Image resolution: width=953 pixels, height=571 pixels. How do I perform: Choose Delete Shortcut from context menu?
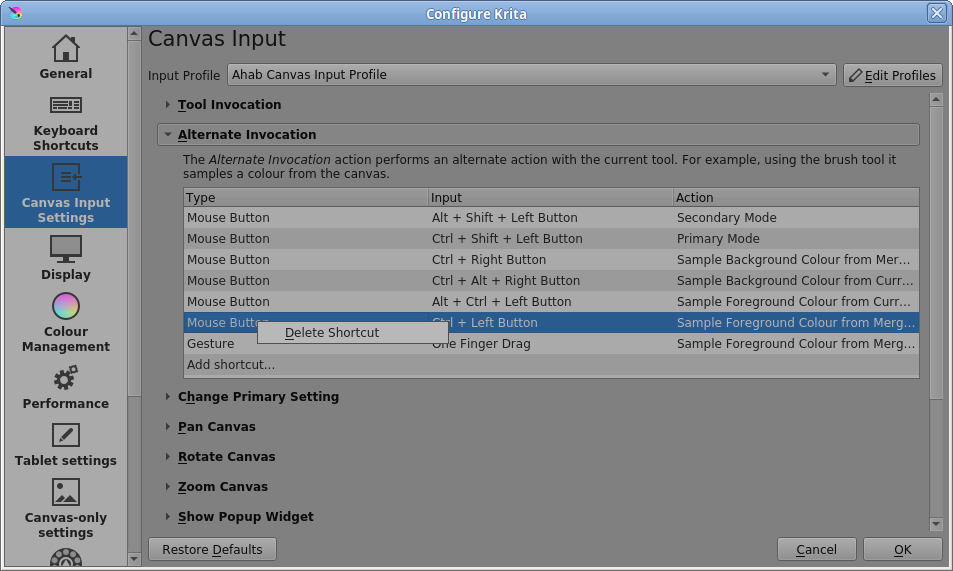353,333
